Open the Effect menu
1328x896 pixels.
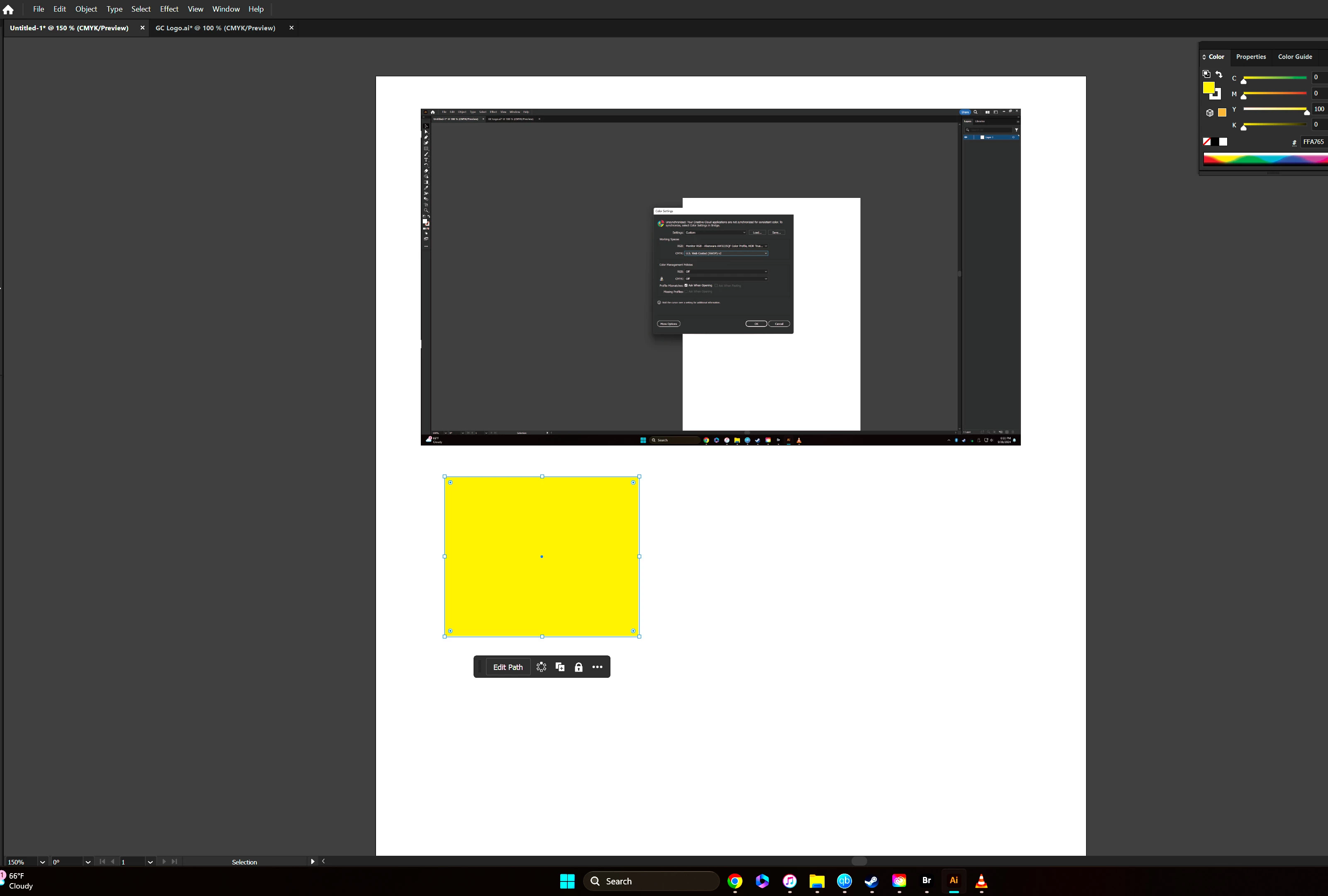click(169, 9)
